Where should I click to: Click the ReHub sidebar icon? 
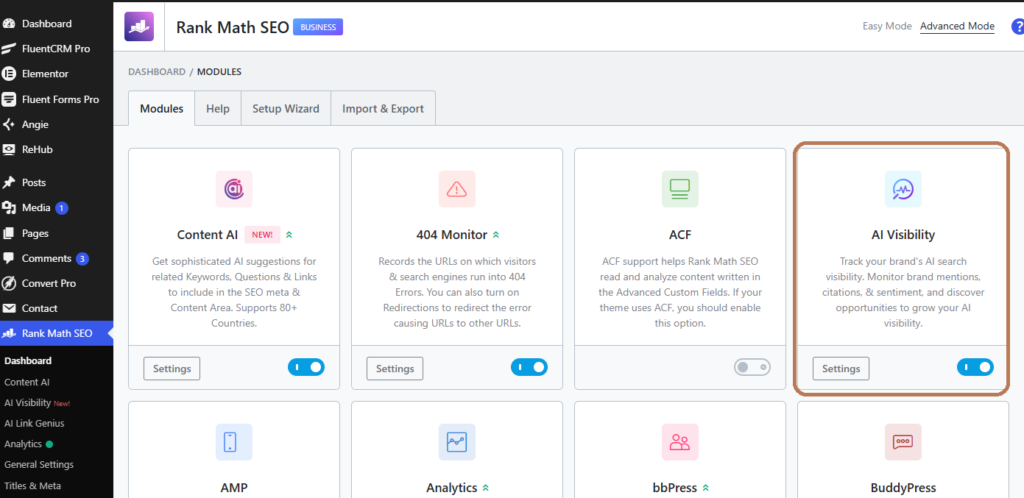coord(9,149)
